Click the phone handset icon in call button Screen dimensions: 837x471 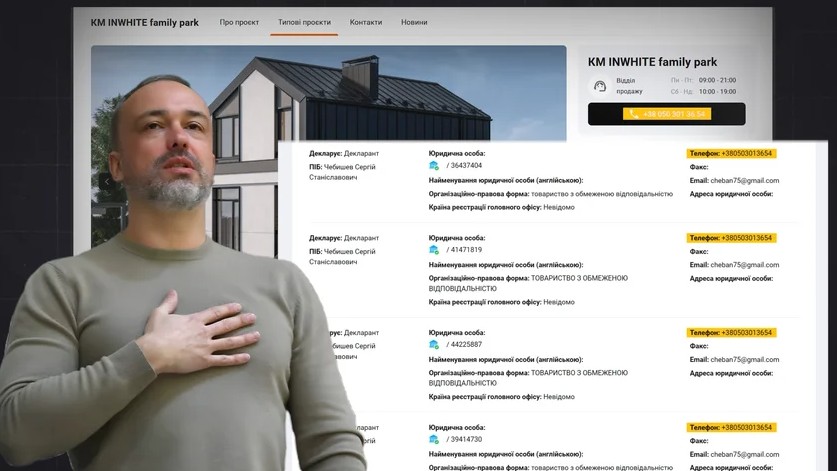(x=634, y=114)
